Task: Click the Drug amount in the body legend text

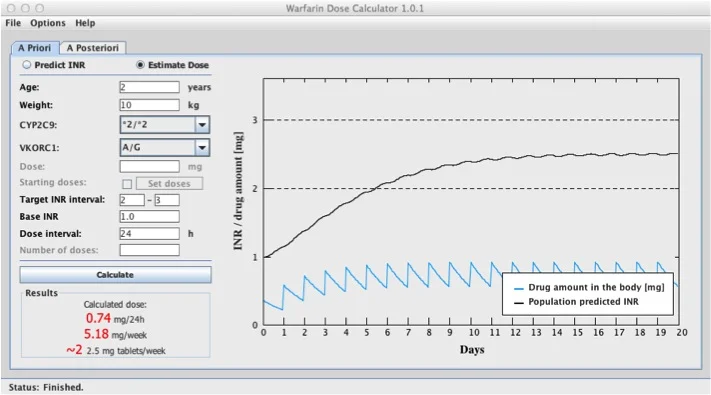Action: click(596, 288)
